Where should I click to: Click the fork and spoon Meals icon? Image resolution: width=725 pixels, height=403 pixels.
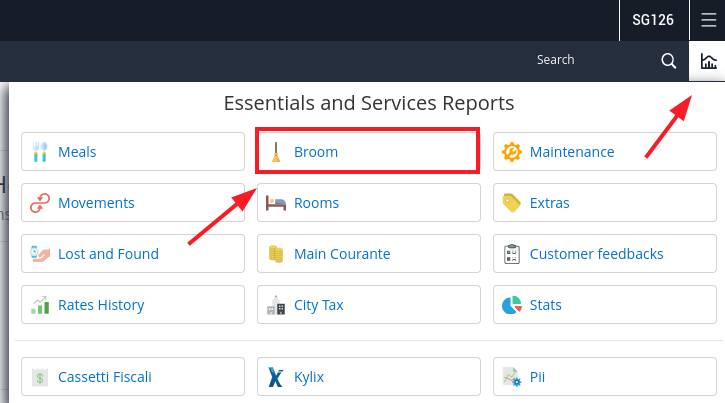click(40, 152)
